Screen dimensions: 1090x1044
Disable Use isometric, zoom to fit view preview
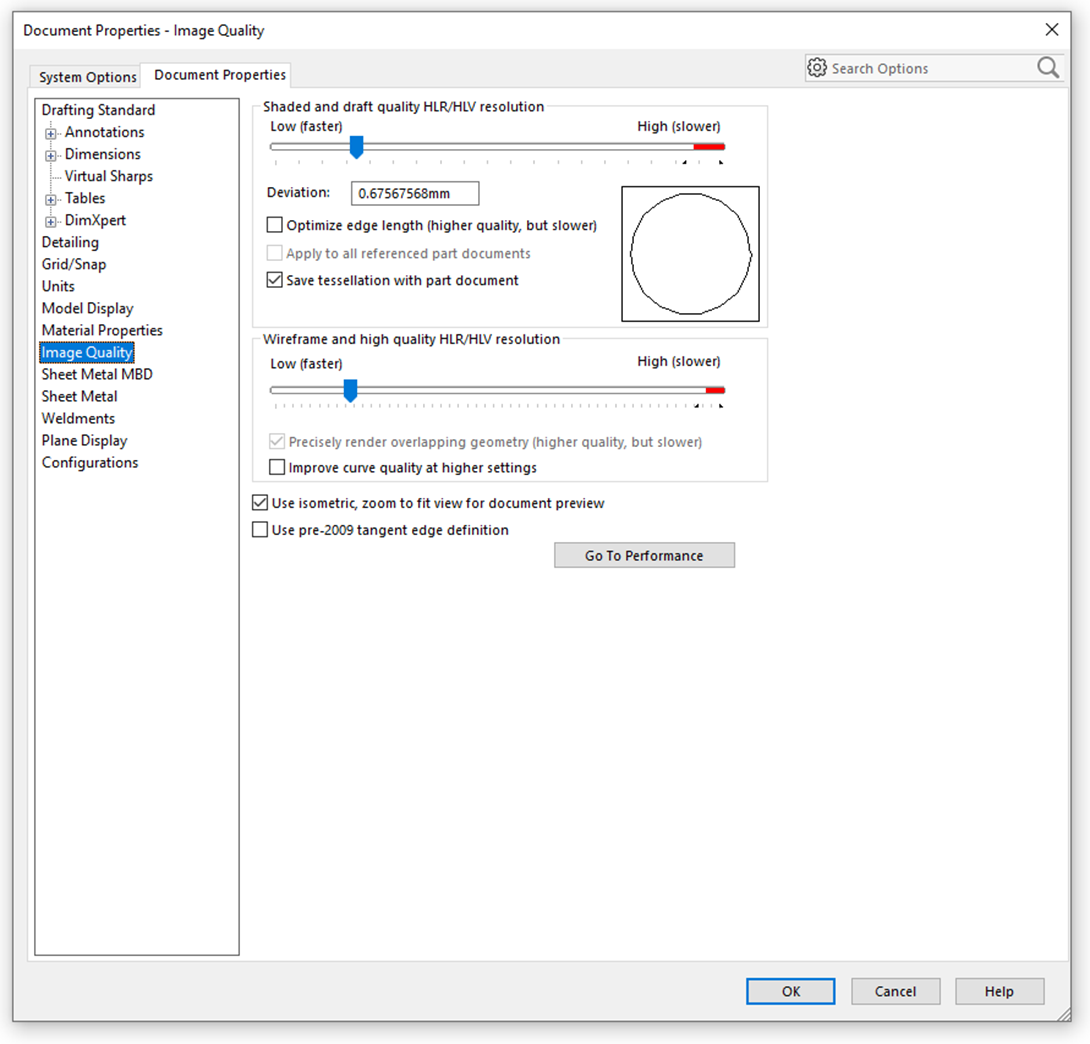[260, 503]
